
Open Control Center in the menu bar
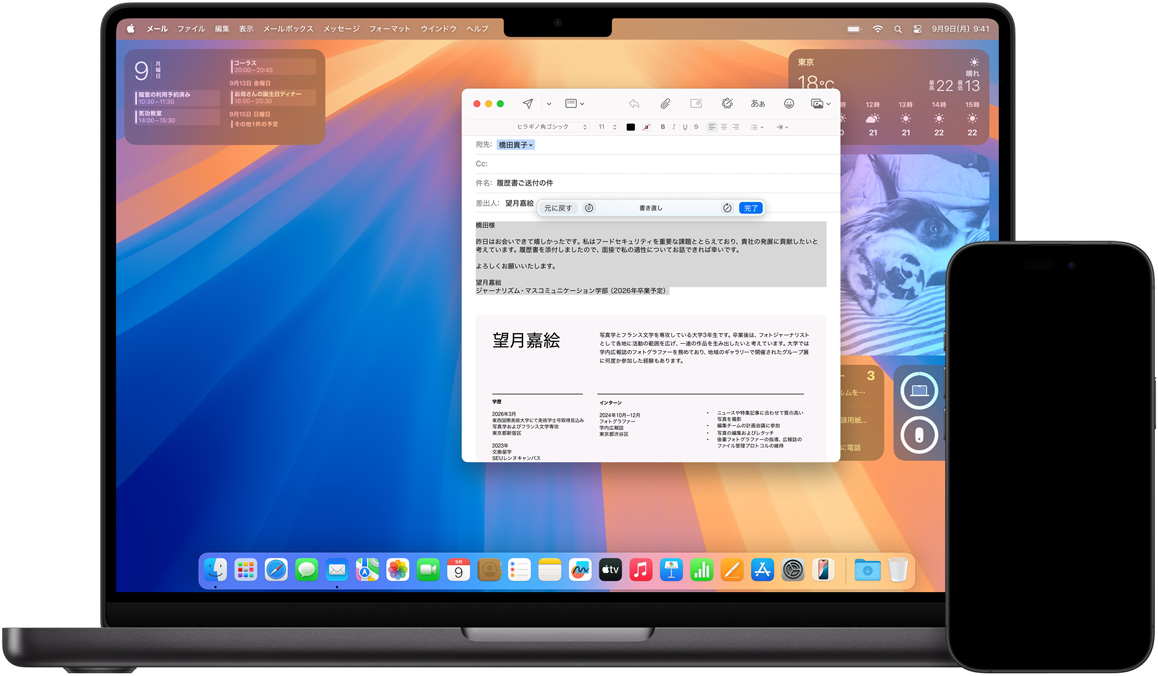pos(917,29)
